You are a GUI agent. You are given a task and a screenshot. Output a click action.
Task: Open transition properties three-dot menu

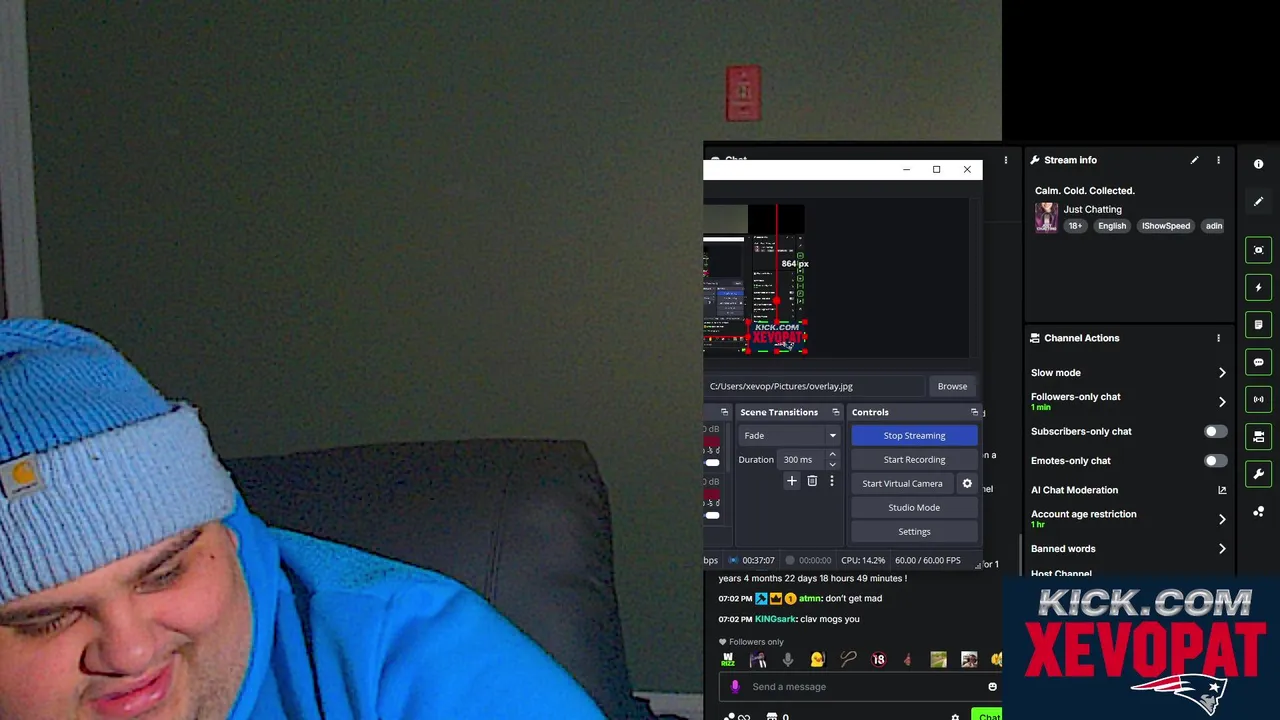click(831, 481)
